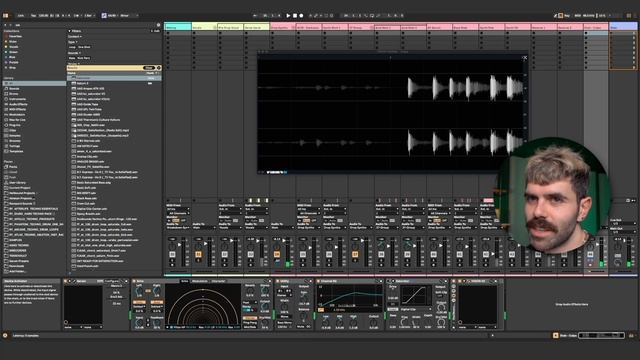Toggle the Scale Mode icon
The height and width of the screenshot is (360, 640).
click(104, 16)
